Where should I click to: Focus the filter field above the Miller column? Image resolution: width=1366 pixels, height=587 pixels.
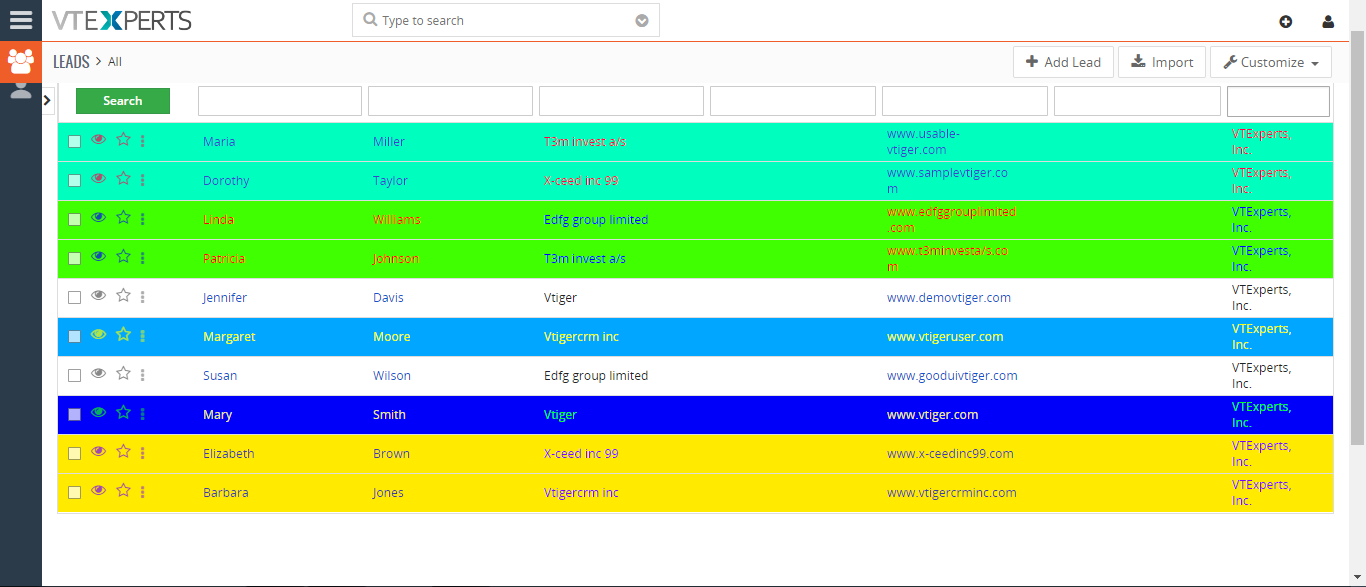coord(450,101)
